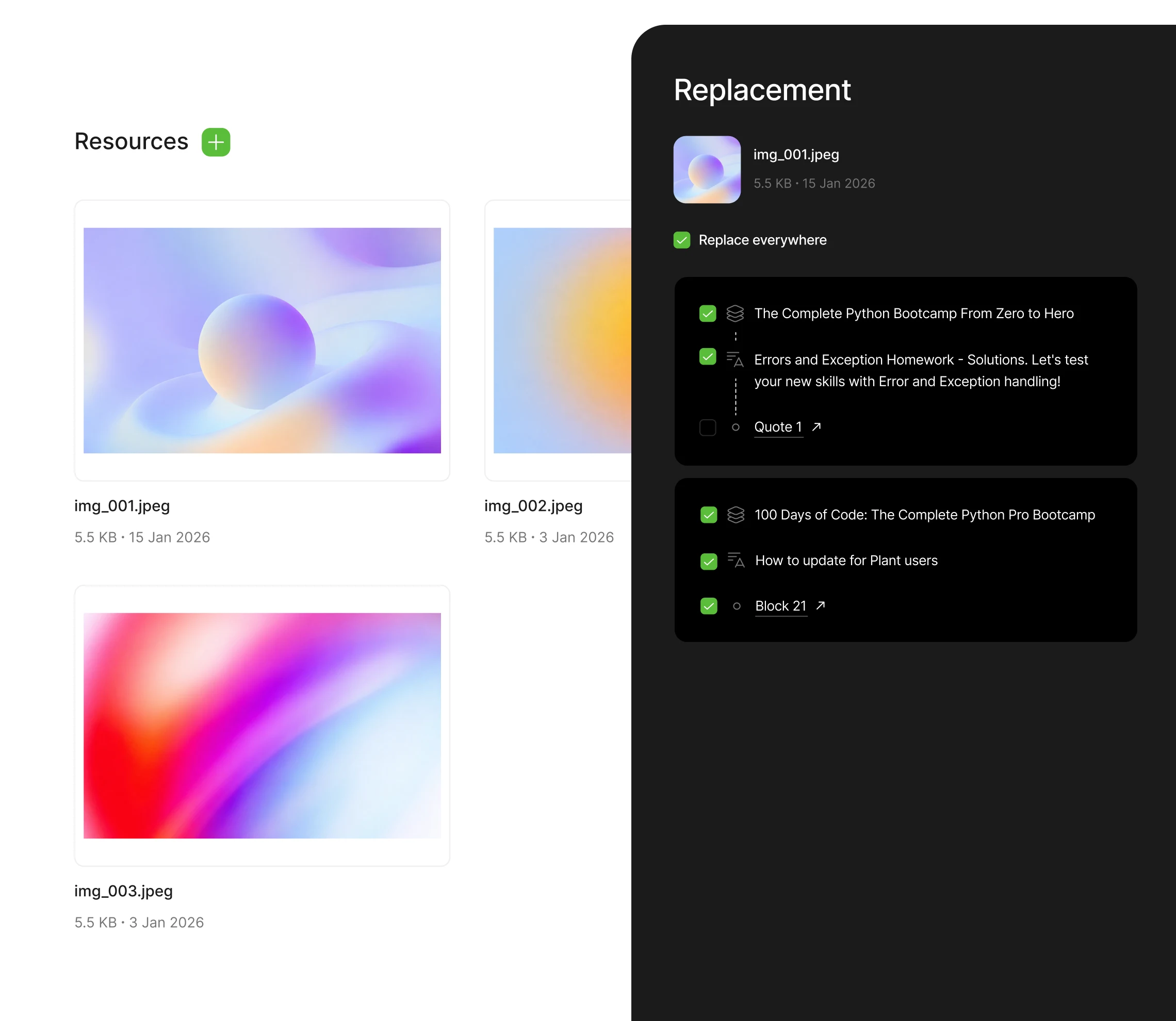Image resolution: width=1176 pixels, height=1021 pixels.
Task: Click the img_001.jpeg preview in Replacement panel
Action: pyautogui.click(x=707, y=169)
